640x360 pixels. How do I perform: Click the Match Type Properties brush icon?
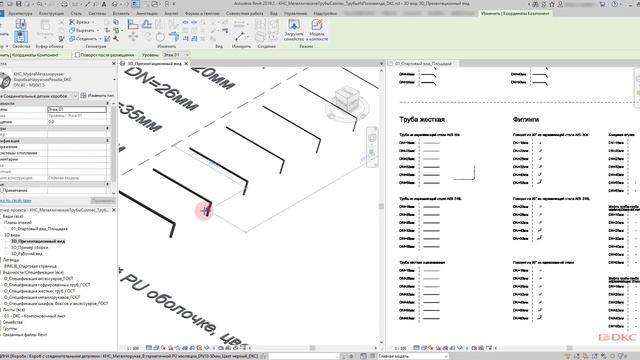(61, 39)
